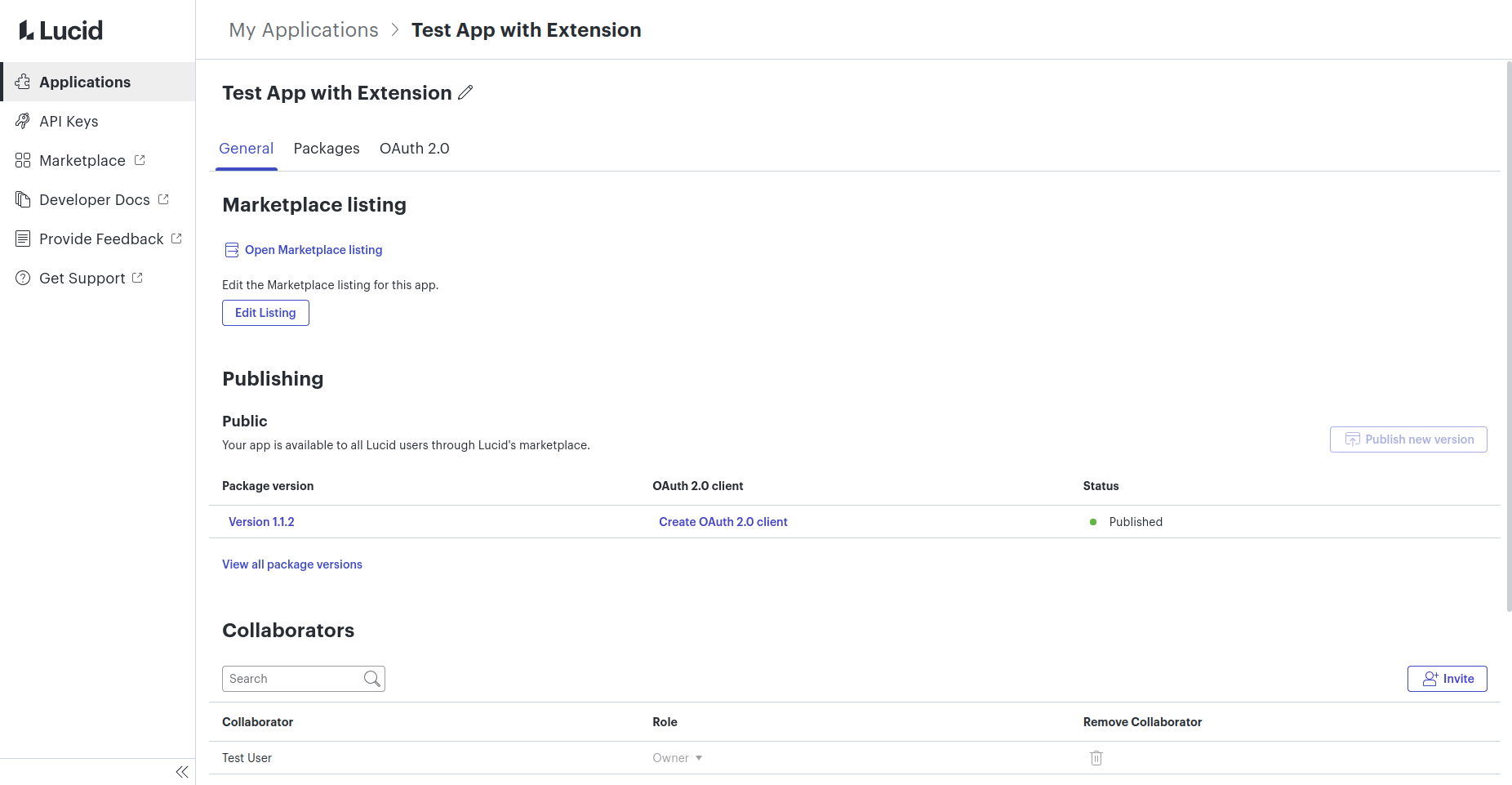
Task: Click Create OAuth 2.0 client link
Action: pyautogui.click(x=723, y=522)
